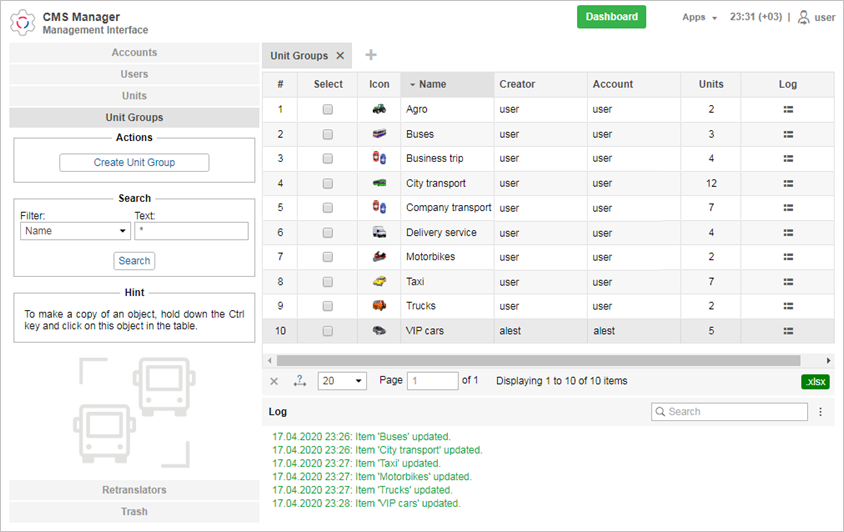Click the user profile icon in header
Viewport: 844px width, 532px height.
coord(803,17)
